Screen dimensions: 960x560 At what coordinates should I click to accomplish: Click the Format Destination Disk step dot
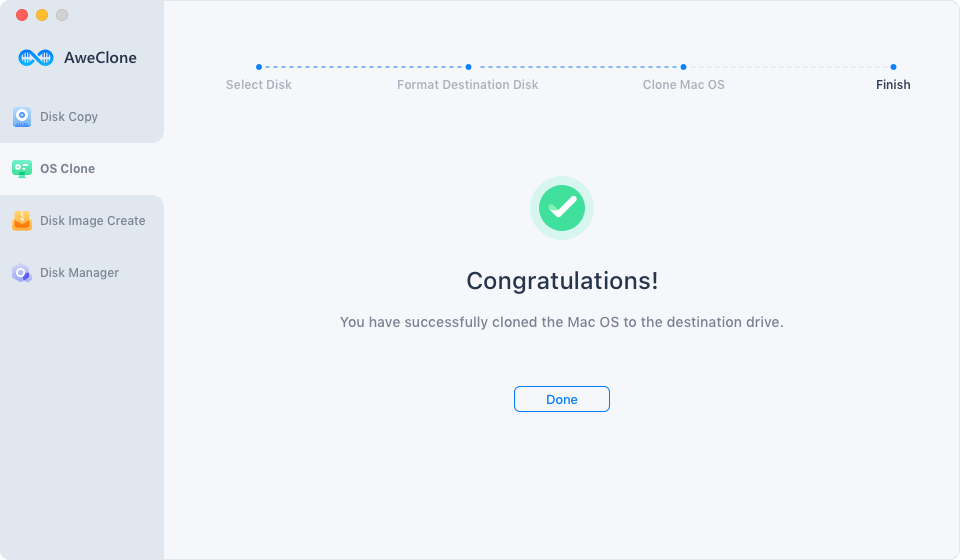[468, 67]
